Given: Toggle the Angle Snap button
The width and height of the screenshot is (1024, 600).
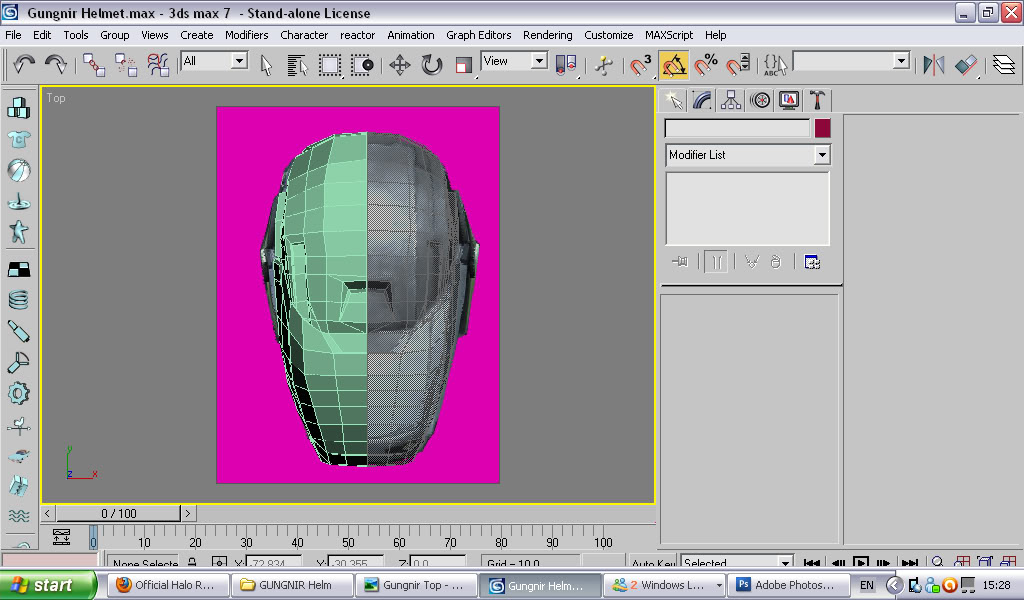Looking at the screenshot, I should 674,65.
